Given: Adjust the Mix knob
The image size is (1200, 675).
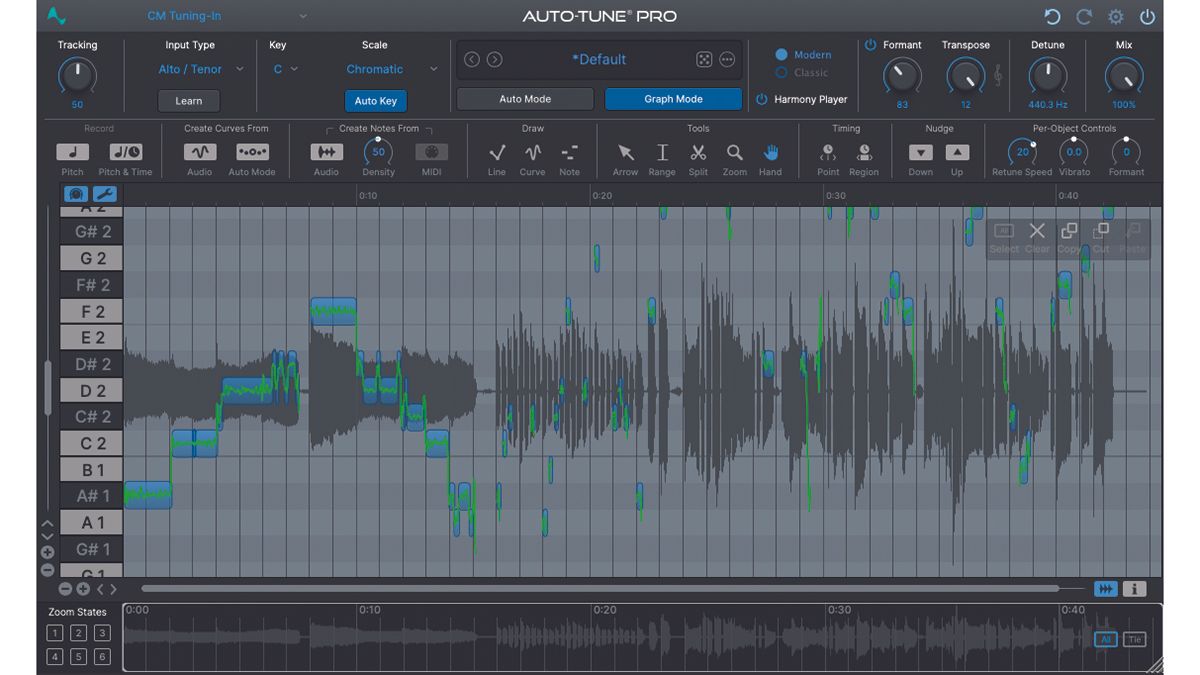Looking at the screenshot, I should pos(1123,77).
